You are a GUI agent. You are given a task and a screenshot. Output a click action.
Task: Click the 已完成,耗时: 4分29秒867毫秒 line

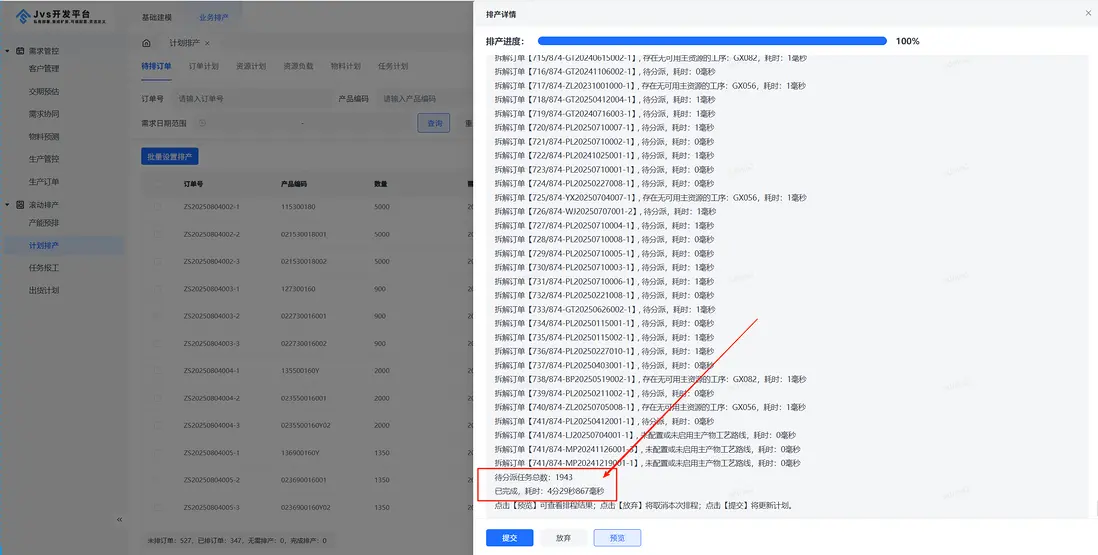click(549, 491)
